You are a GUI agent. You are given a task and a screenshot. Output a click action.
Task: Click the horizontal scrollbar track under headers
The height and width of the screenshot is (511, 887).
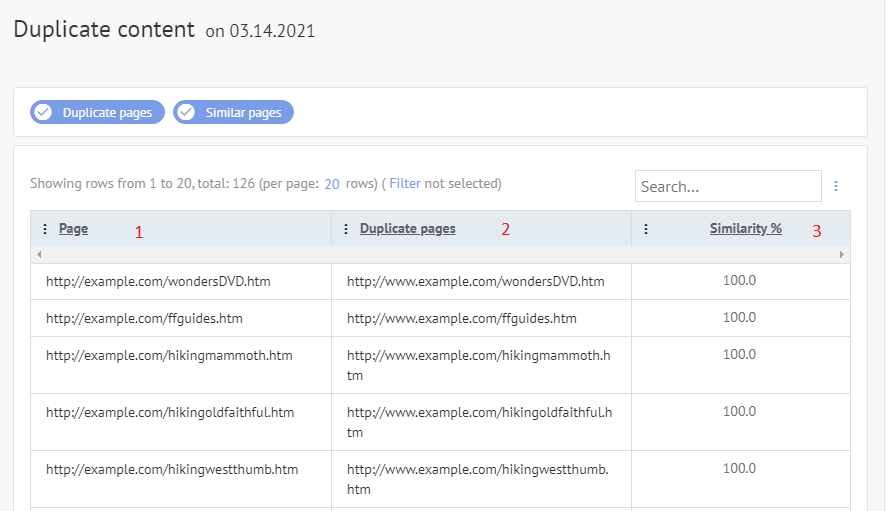tap(440, 255)
